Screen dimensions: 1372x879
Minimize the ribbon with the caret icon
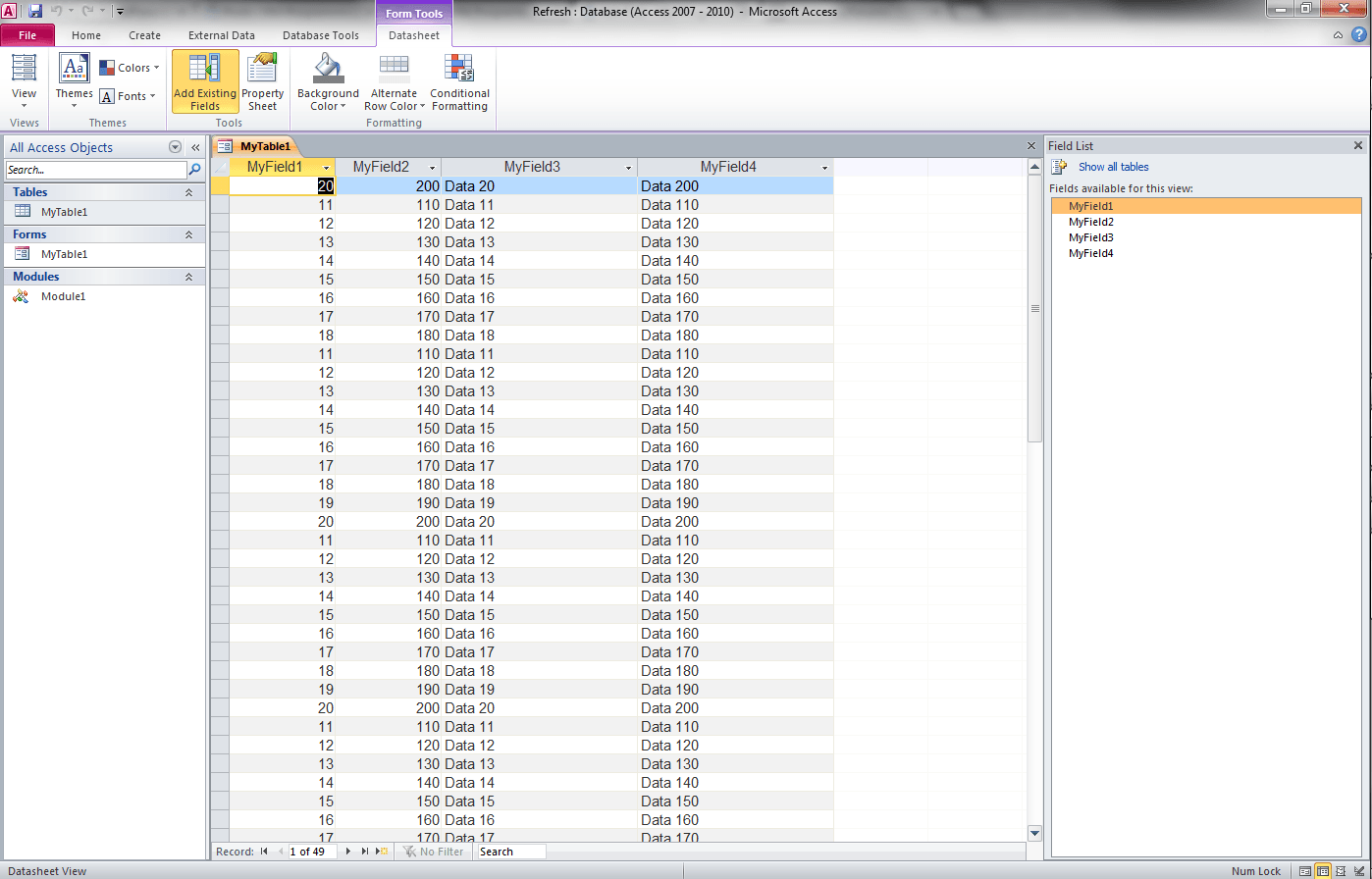1339,34
